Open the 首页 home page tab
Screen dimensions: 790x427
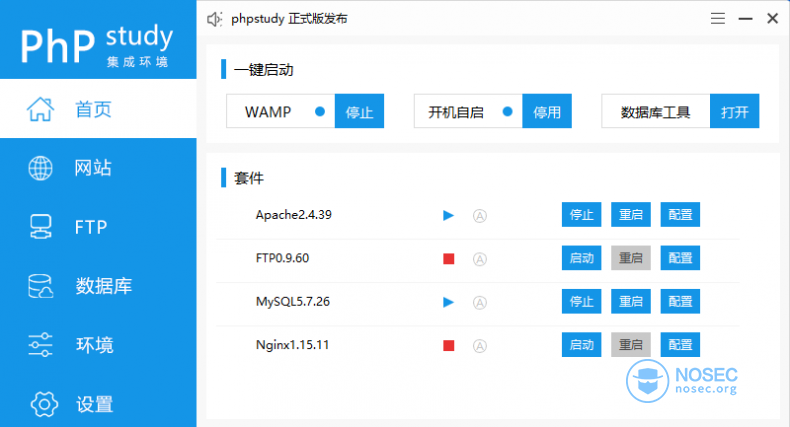click(x=98, y=109)
